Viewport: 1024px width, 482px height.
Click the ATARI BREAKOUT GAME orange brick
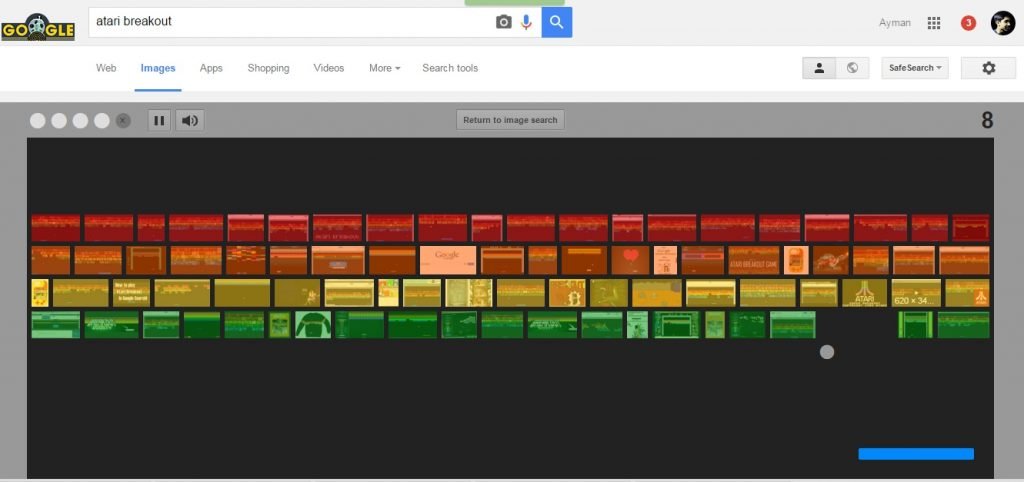point(754,260)
